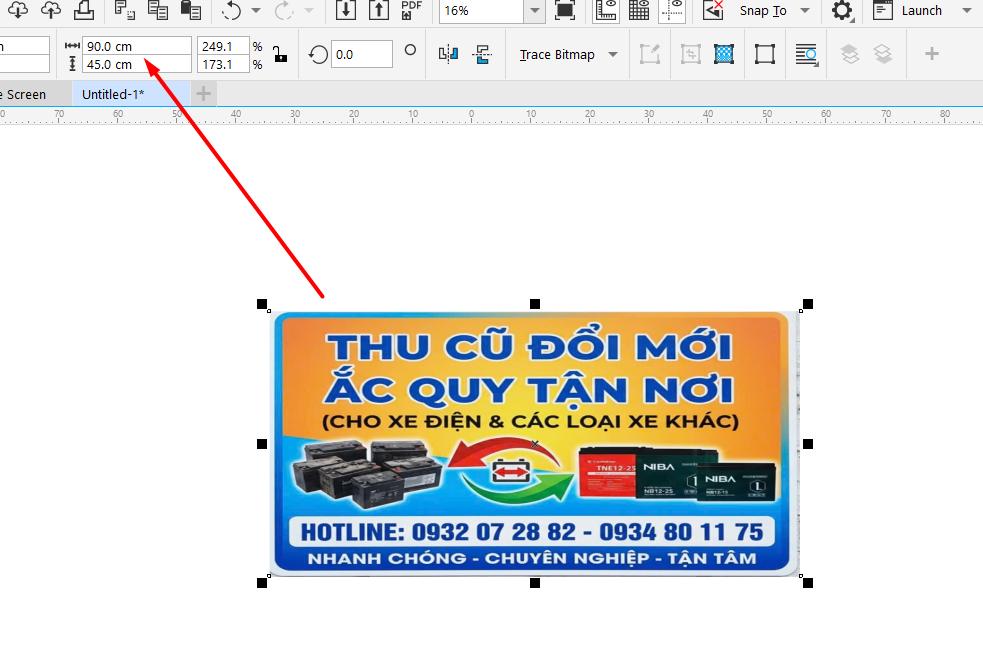Screen dimensions: 983x656
Task: Publish to PDF icon
Action: tap(411, 10)
